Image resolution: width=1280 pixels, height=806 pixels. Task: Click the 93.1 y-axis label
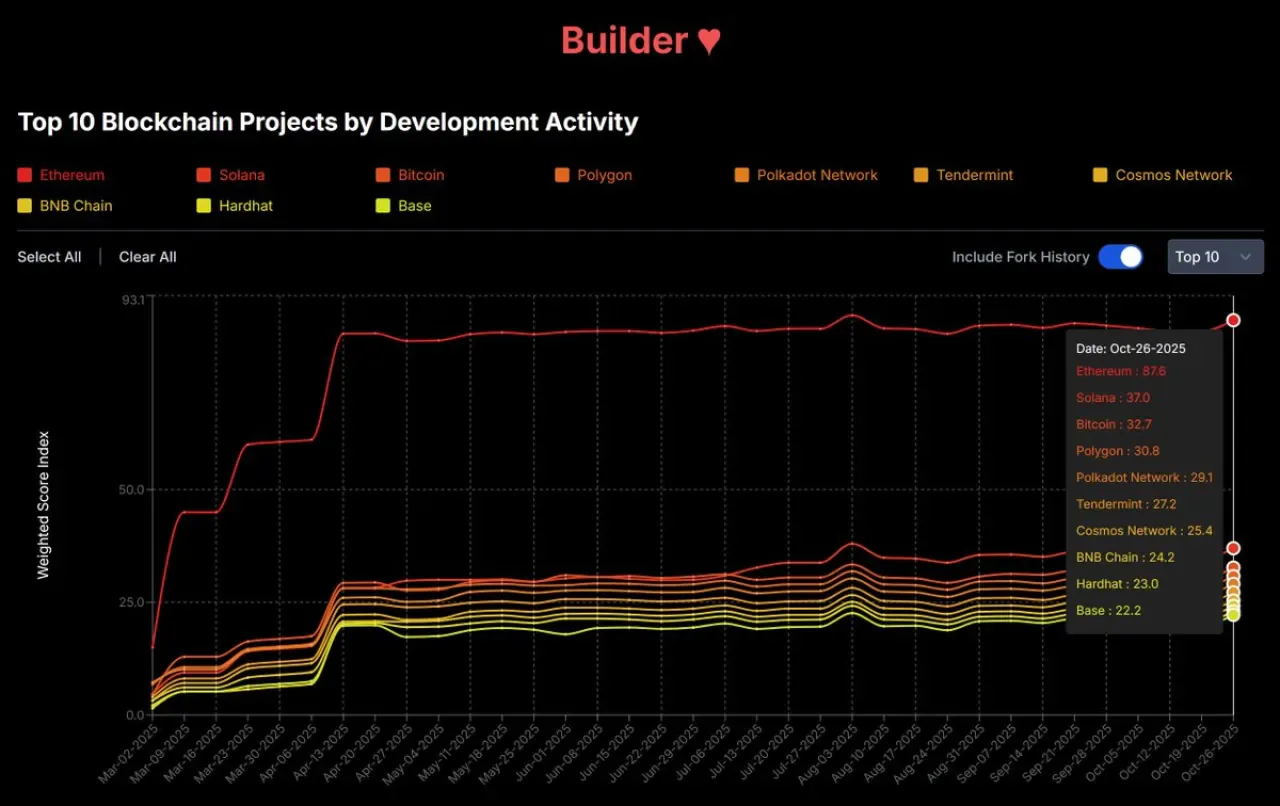click(135, 300)
